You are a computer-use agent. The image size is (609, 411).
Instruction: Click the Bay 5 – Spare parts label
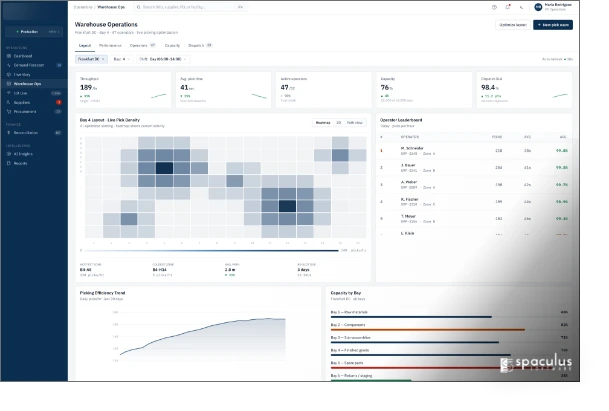tap(347, 363)
